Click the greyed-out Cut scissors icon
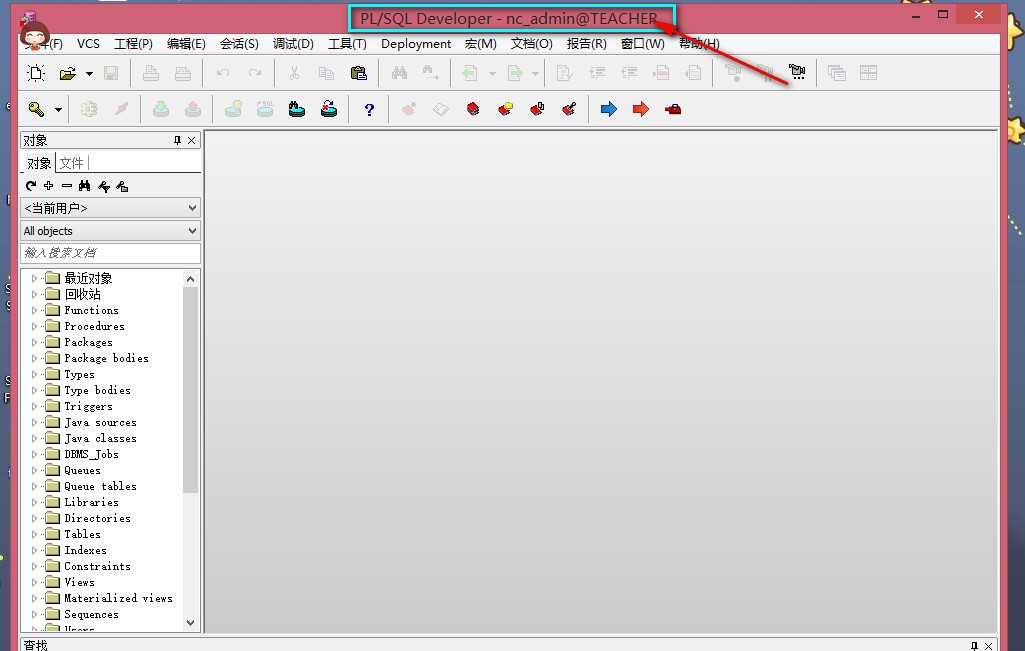1025x651 pixels. (x=294, y=73)
